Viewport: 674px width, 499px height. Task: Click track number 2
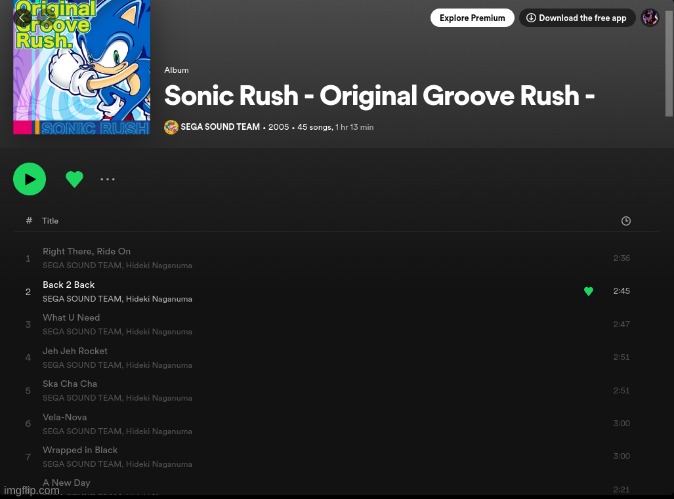click(28, 292)
